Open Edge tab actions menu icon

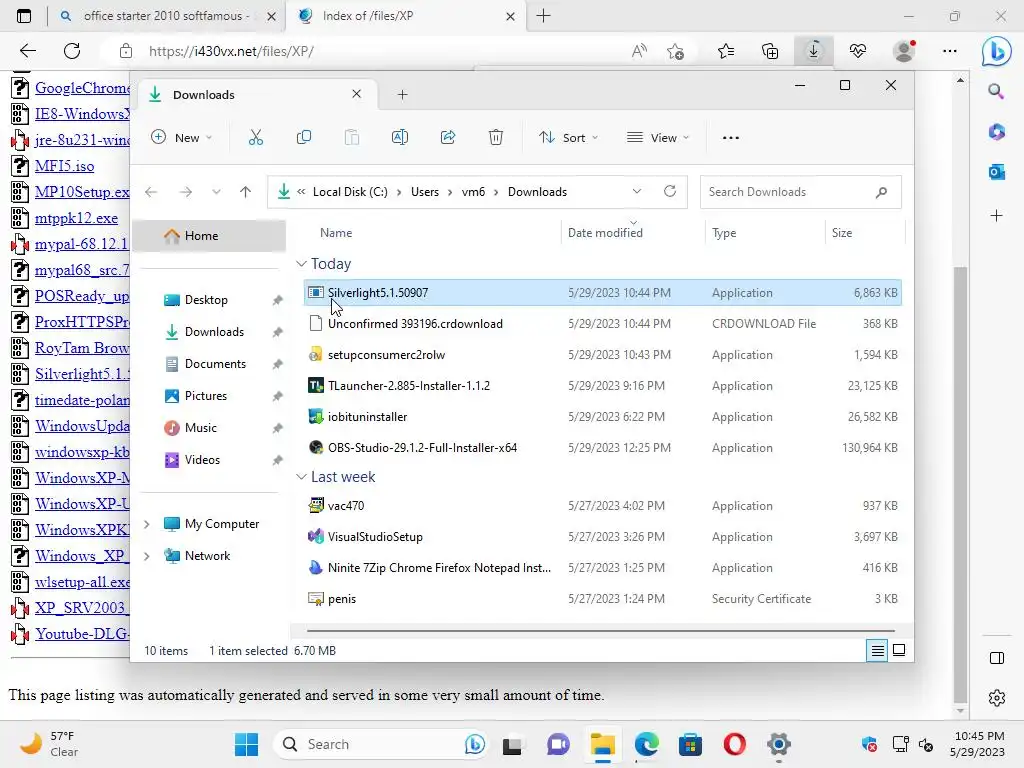click(24, 16)
